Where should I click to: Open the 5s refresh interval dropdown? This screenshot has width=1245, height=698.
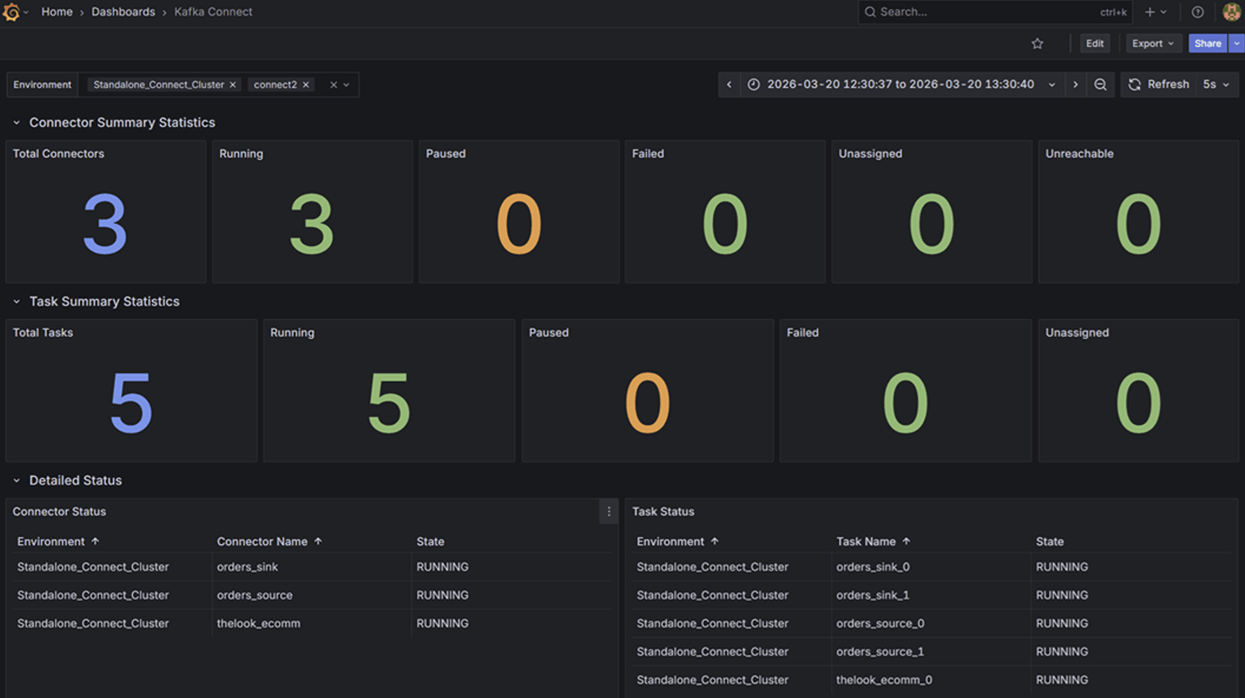(1216, 85)
